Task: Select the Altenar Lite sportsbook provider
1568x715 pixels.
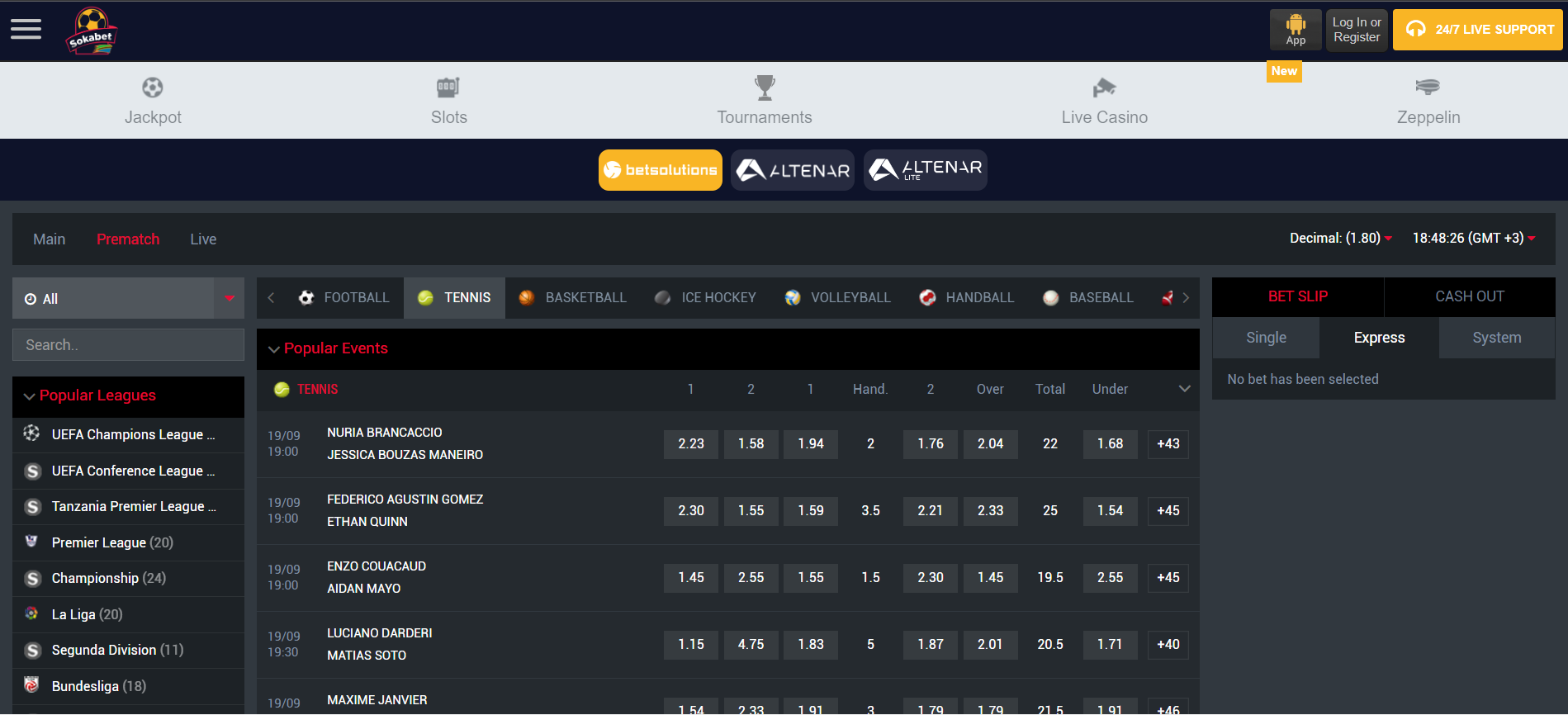Action: click(x=926, y=170)
